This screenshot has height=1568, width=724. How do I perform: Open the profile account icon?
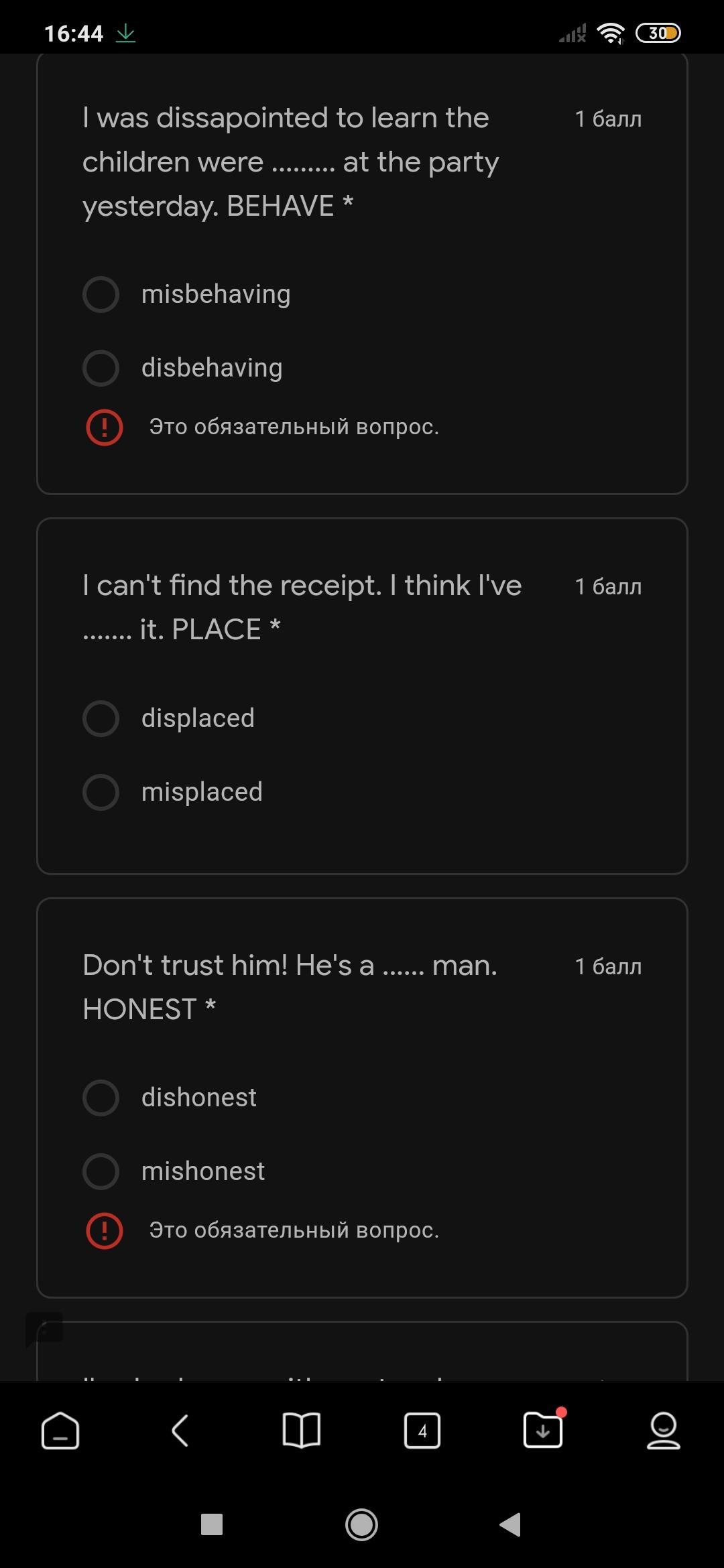663,1431
